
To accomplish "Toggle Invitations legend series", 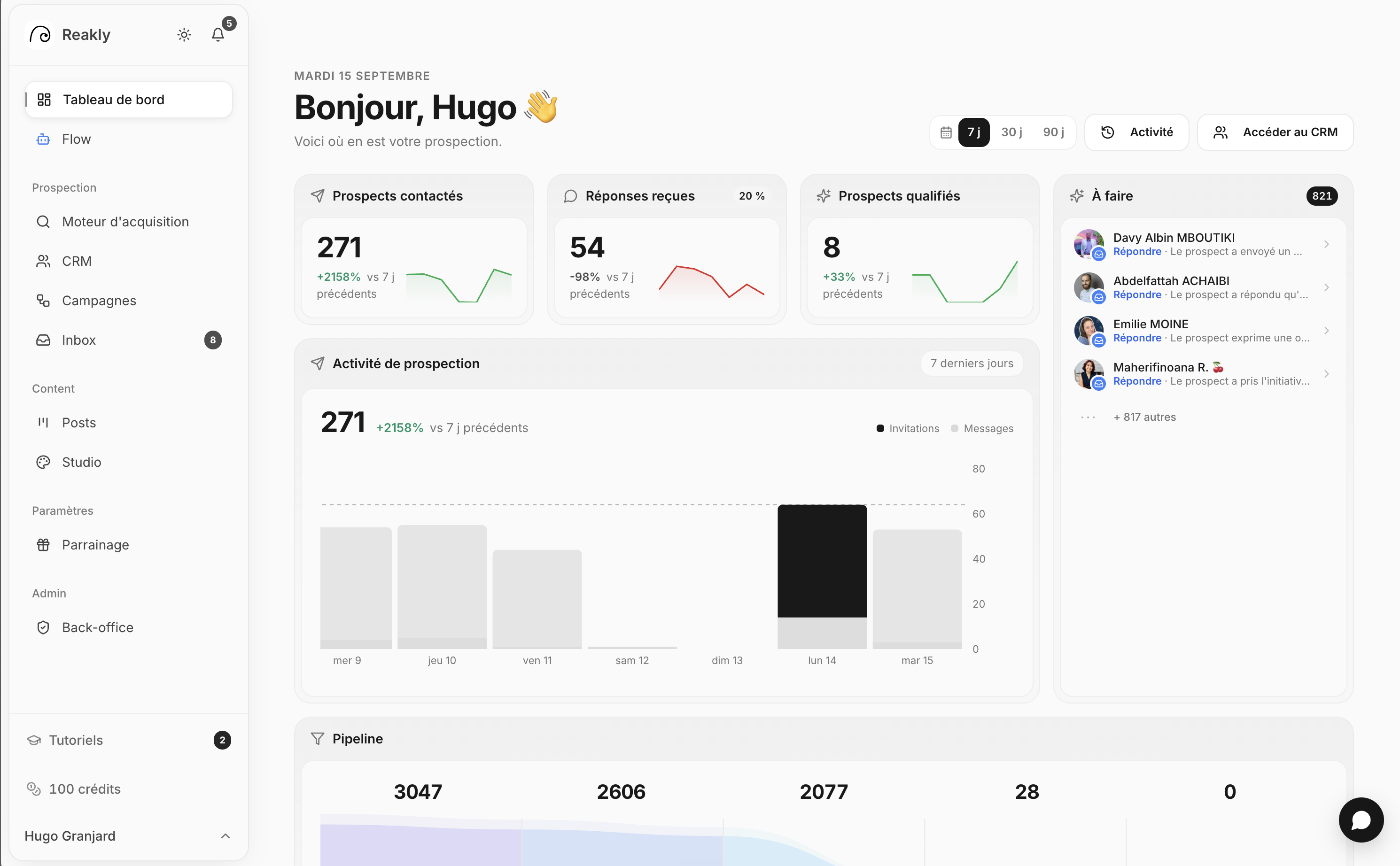I will pyautogui.click(x=908, y=428).
